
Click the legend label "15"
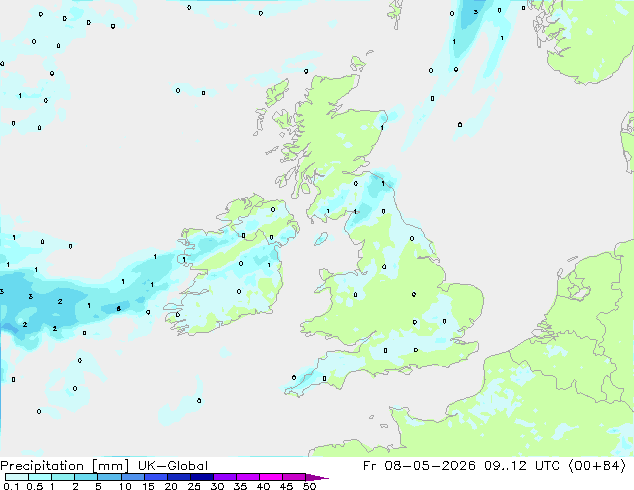(148, 486)
